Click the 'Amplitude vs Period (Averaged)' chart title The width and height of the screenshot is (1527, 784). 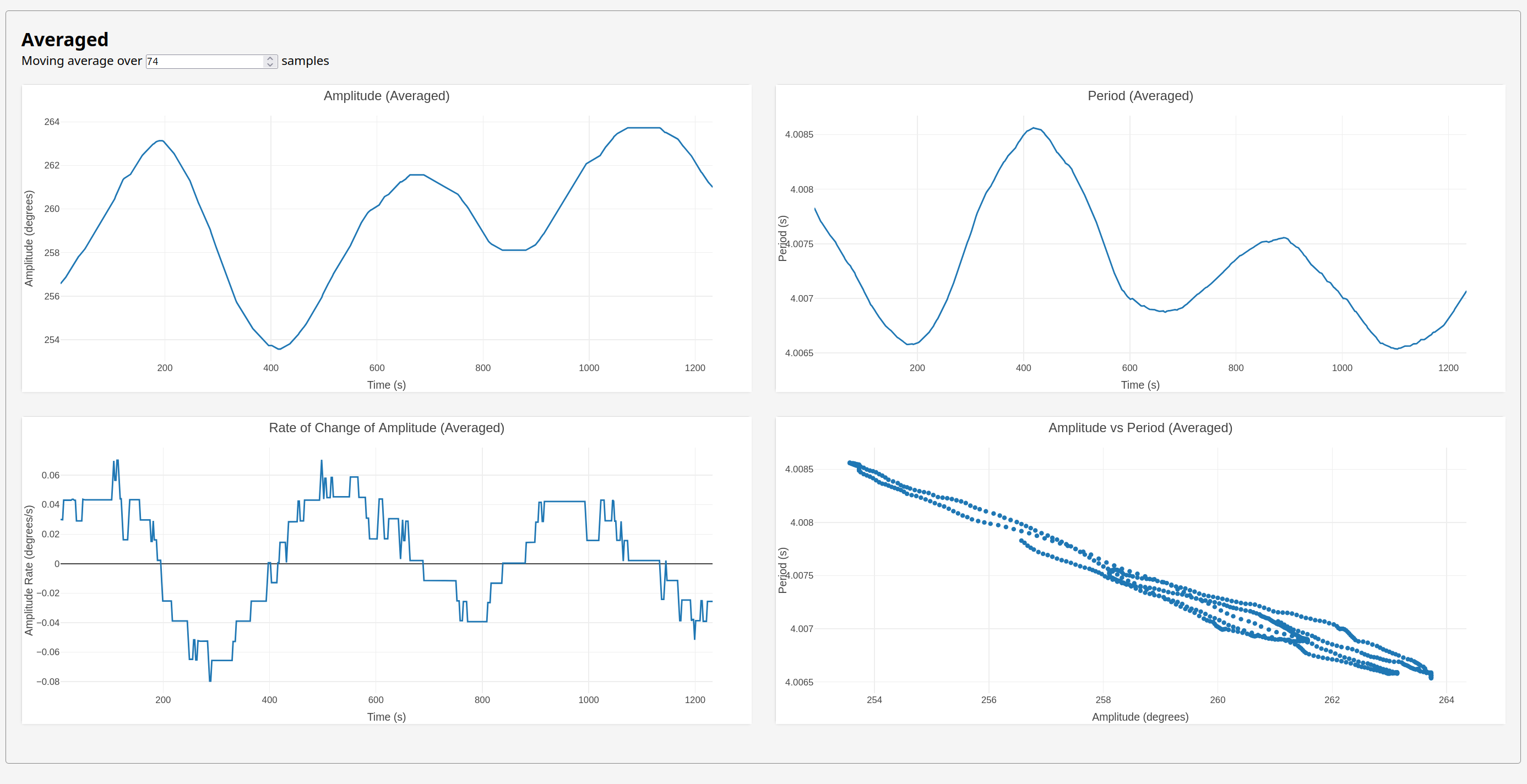pyautogui.click(x=1140, y=428)
